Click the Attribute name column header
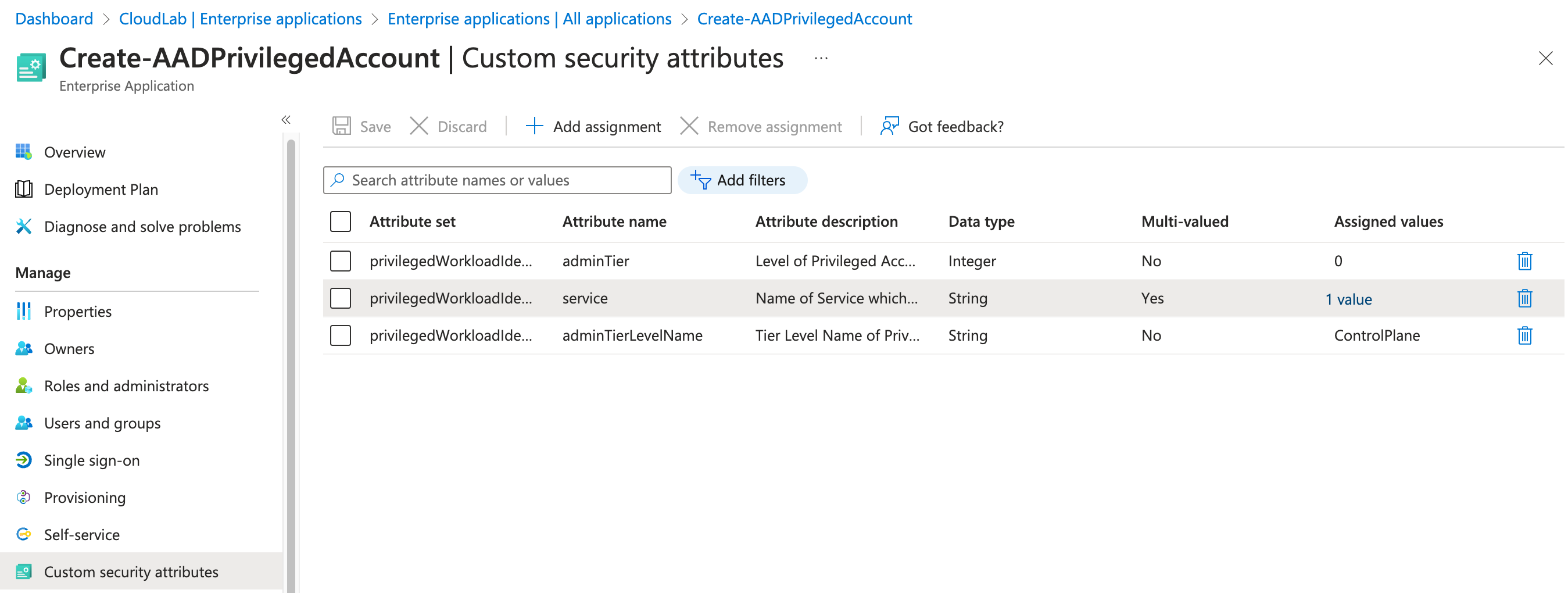Viewport: 1568px width, 593px height. pyautogui.click(x=614, y=221)
